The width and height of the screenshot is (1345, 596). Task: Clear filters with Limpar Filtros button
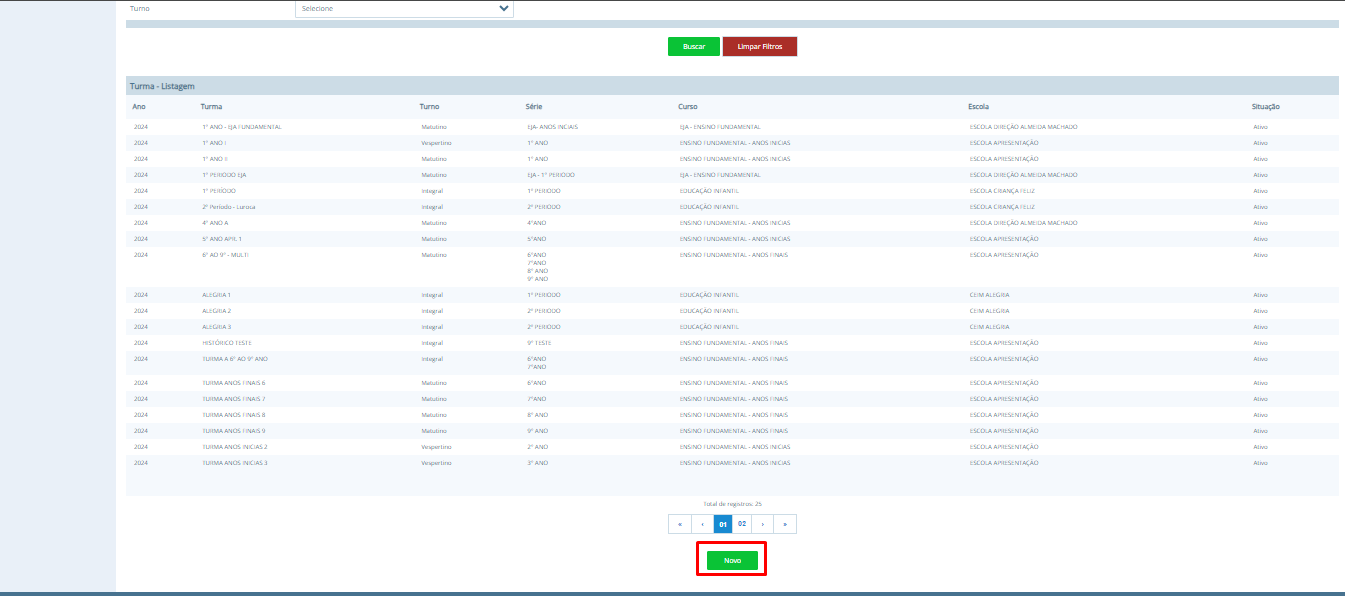pos(760,47)
